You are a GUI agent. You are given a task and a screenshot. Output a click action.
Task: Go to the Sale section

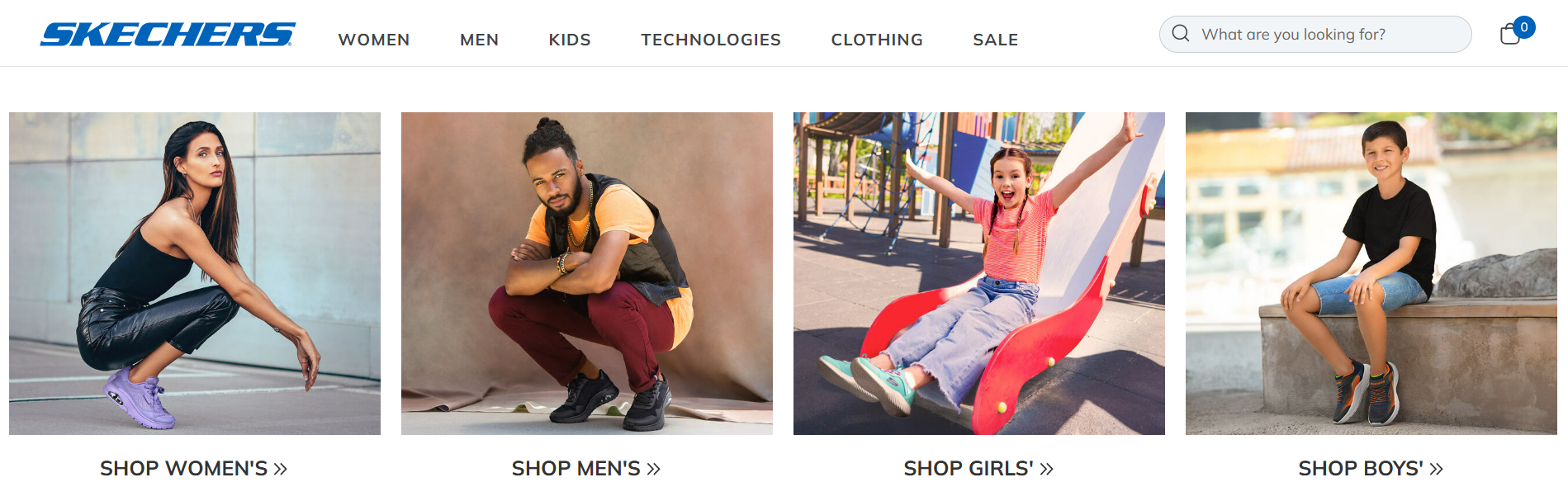tap(996, 40)
